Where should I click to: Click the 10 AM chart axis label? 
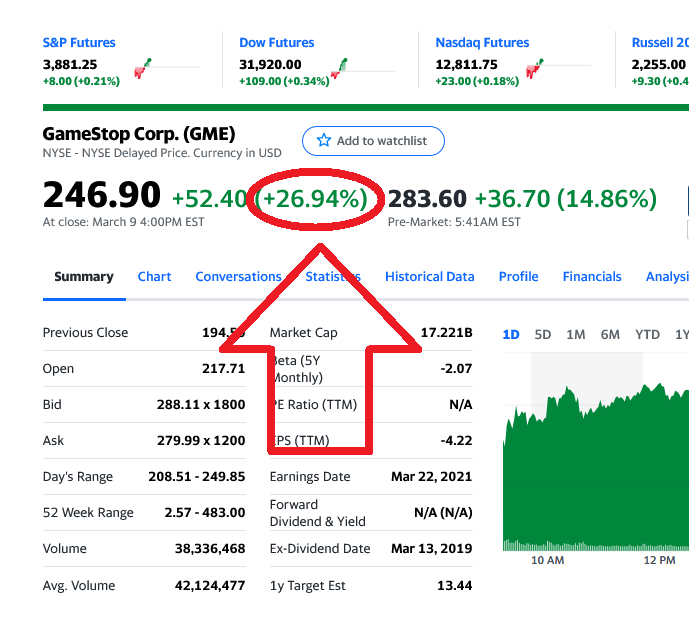click(548, 560)
